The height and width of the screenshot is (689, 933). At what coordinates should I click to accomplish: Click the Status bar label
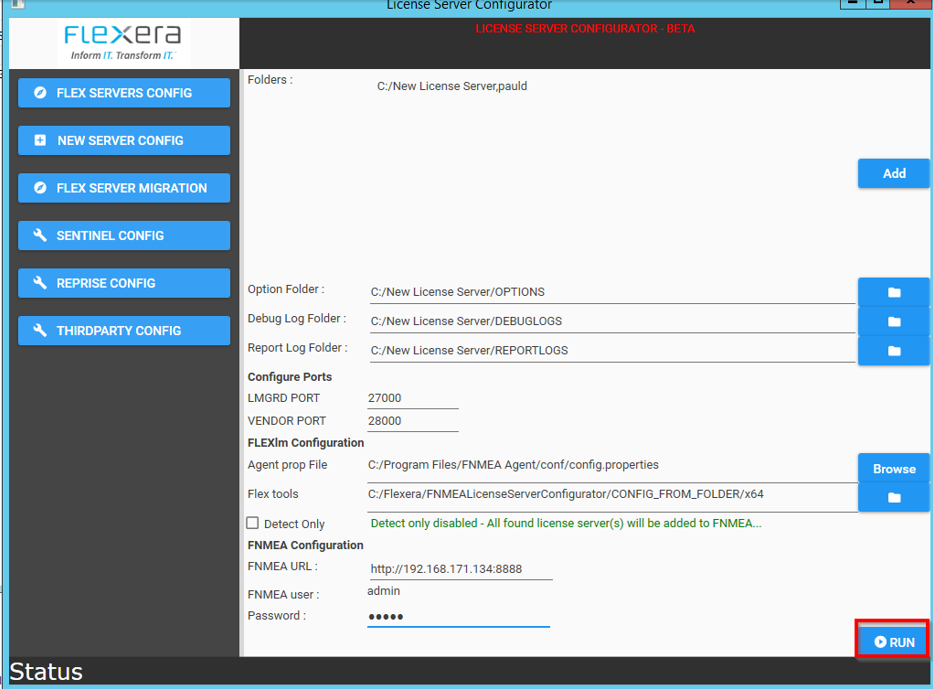46,672
